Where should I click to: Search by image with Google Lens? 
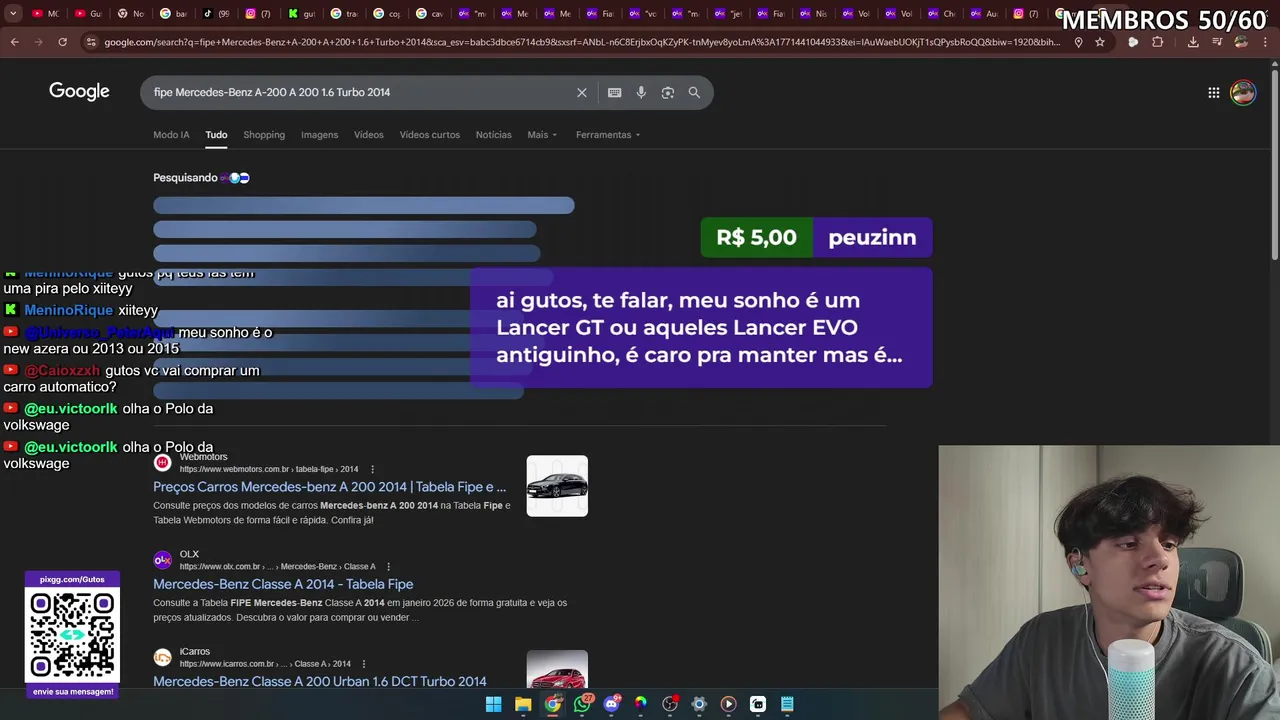668,92
